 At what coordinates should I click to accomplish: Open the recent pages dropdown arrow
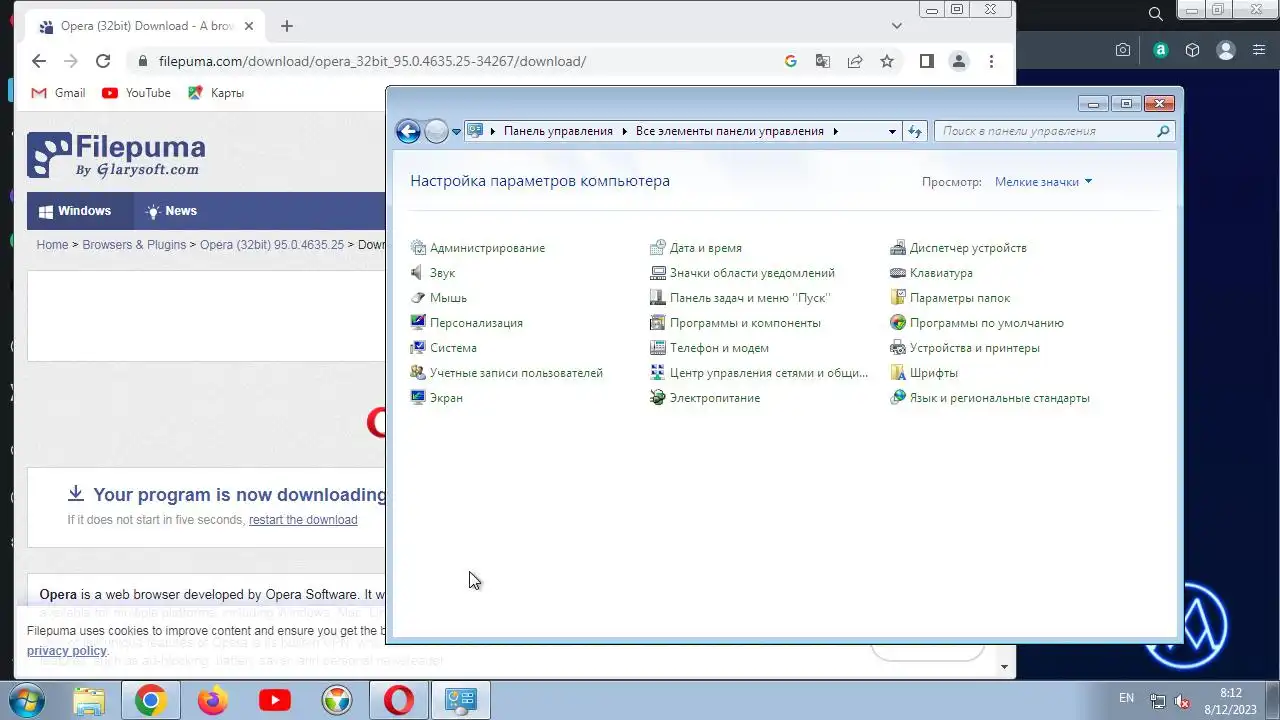coord(456,132)
